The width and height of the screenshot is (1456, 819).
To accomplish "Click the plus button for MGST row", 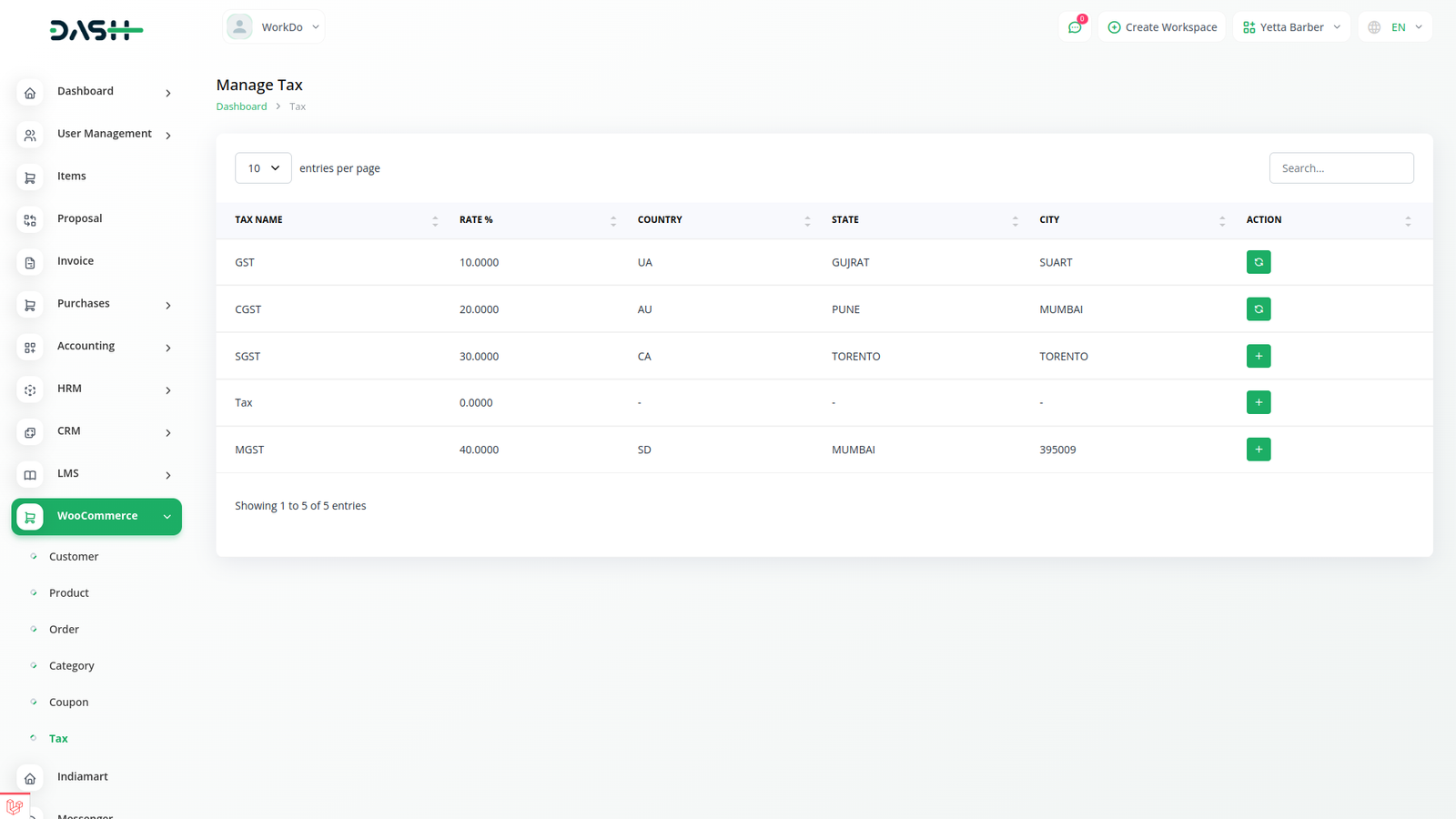I will coord(1259,450).
